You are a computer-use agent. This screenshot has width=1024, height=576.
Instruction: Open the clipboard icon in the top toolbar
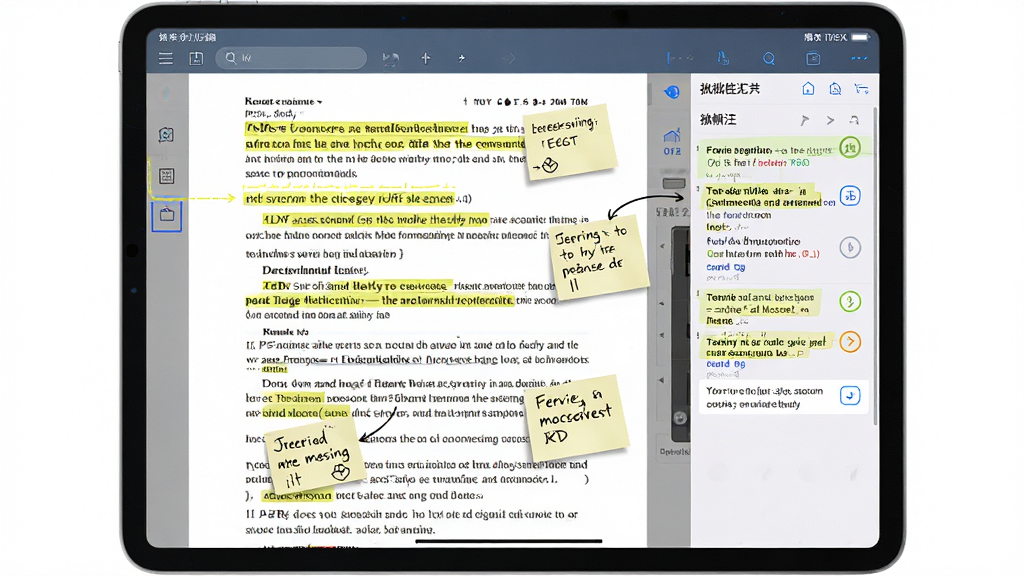[x=813, y=58]
